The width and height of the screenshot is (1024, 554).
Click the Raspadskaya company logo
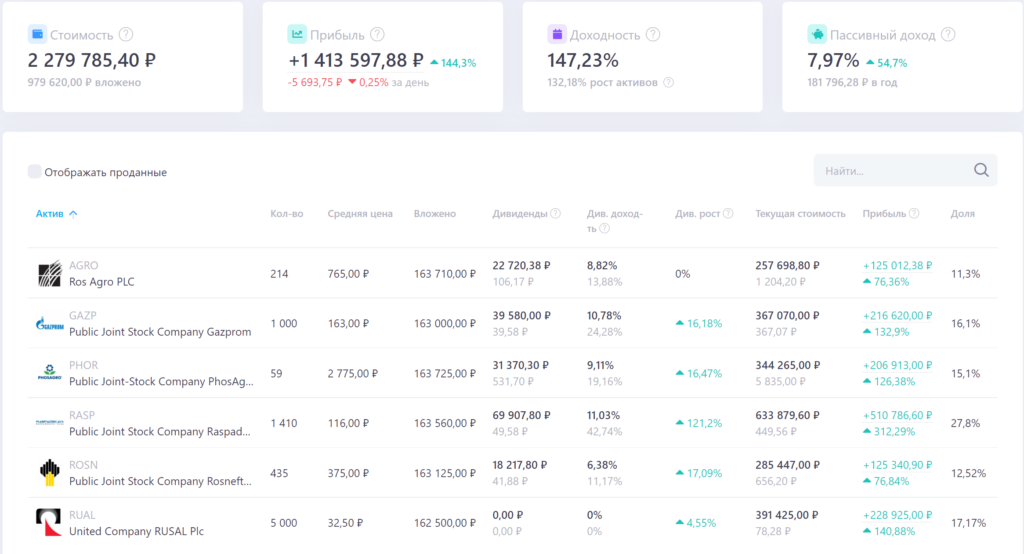tap(49, 423)
